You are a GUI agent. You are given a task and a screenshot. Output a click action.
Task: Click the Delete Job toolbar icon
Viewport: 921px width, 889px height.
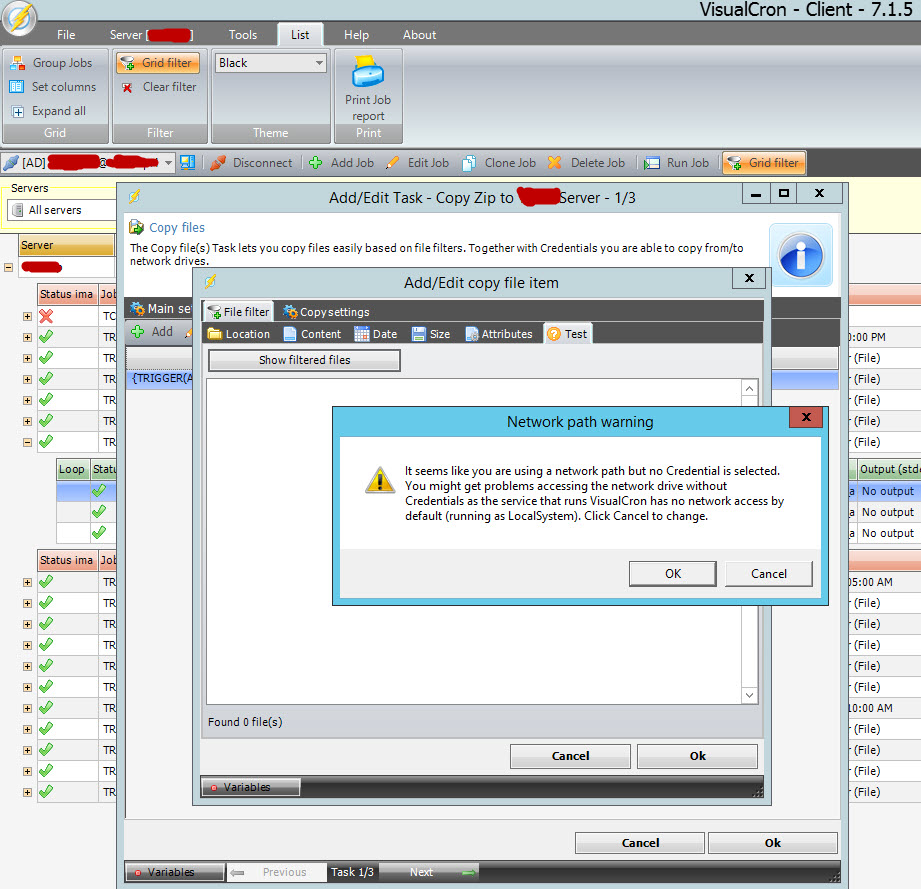[555, 163]
